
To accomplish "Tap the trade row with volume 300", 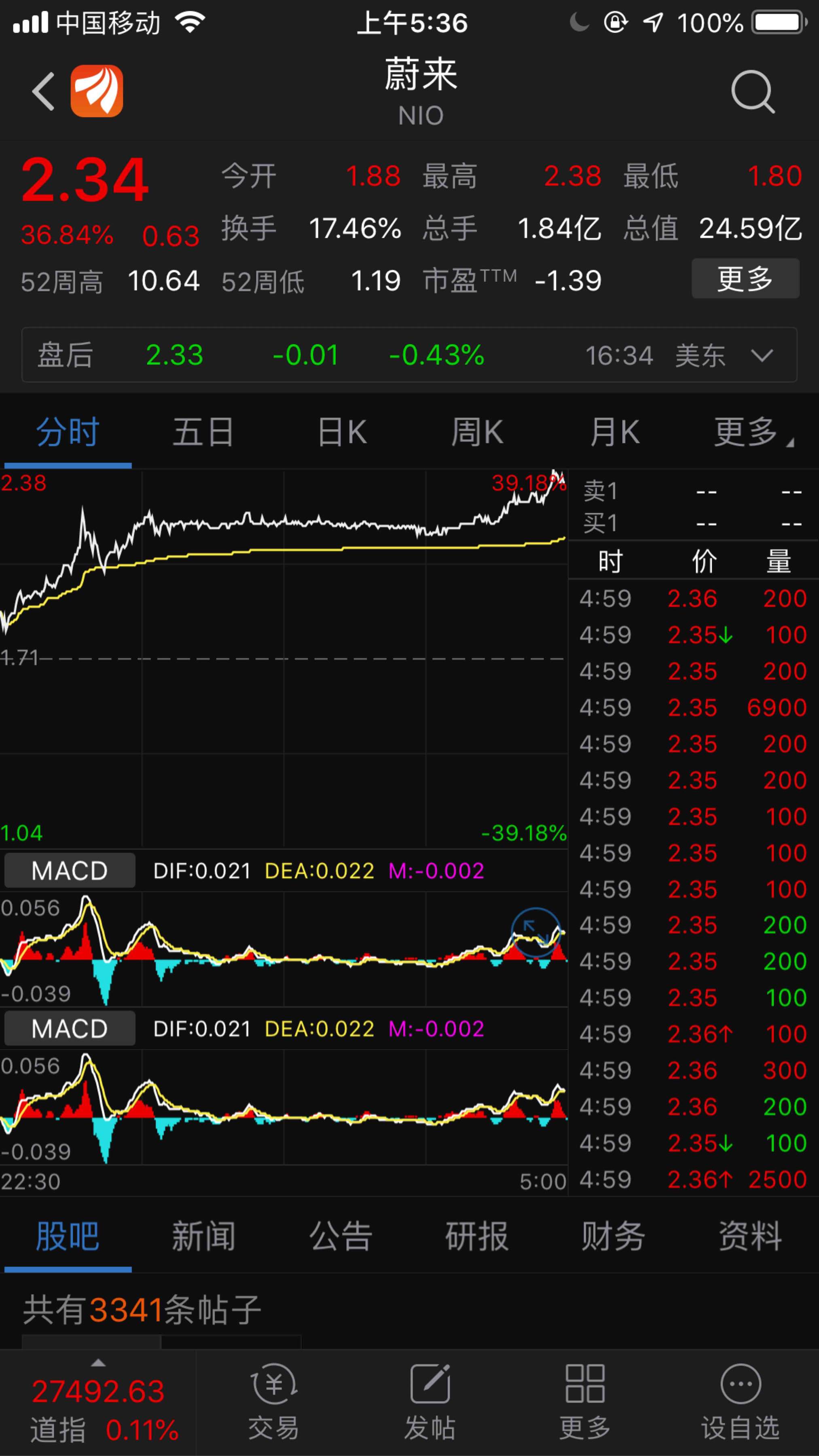I will coord(694,1070).
